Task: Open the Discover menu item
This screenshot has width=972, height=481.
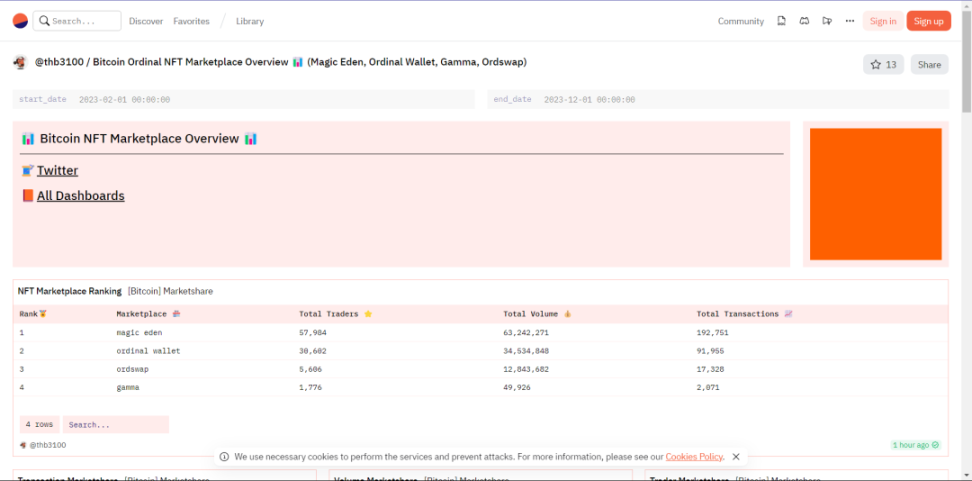Action: pyautogui.click(x=146, y=21)
